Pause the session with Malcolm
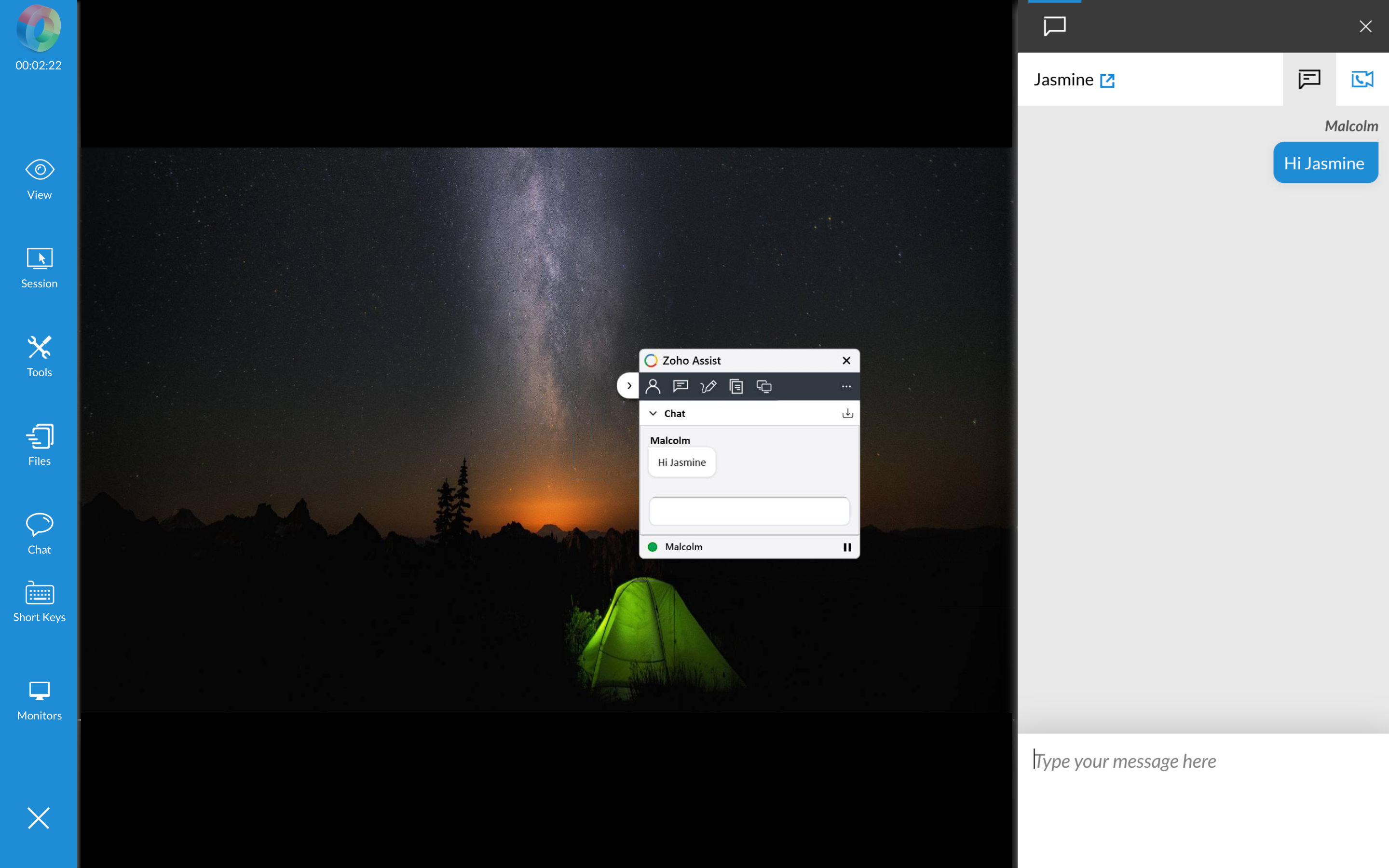Image resolution: width=1389 pixels, height=868 pixels. tap(847, 546)
